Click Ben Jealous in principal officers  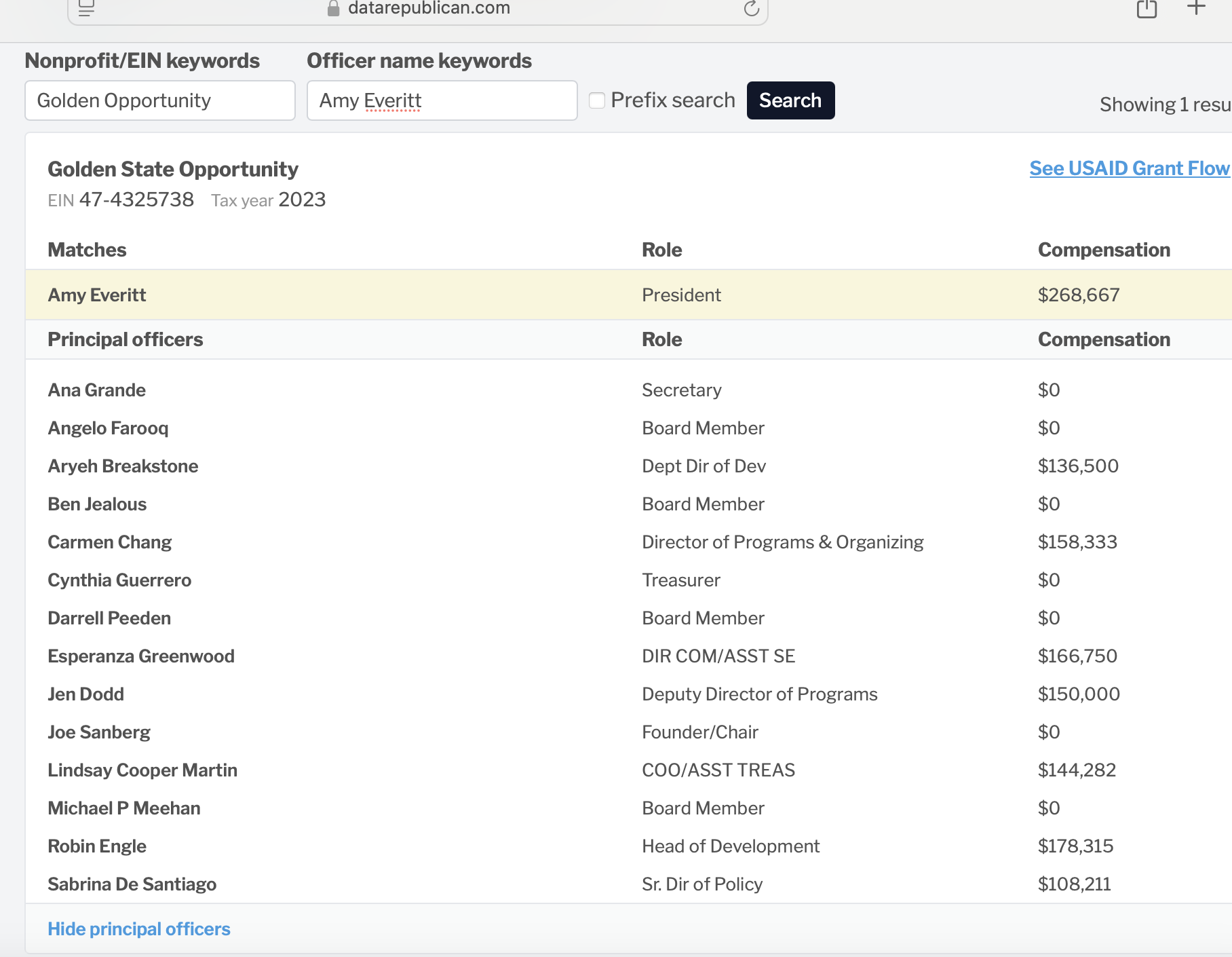[97, 504]
